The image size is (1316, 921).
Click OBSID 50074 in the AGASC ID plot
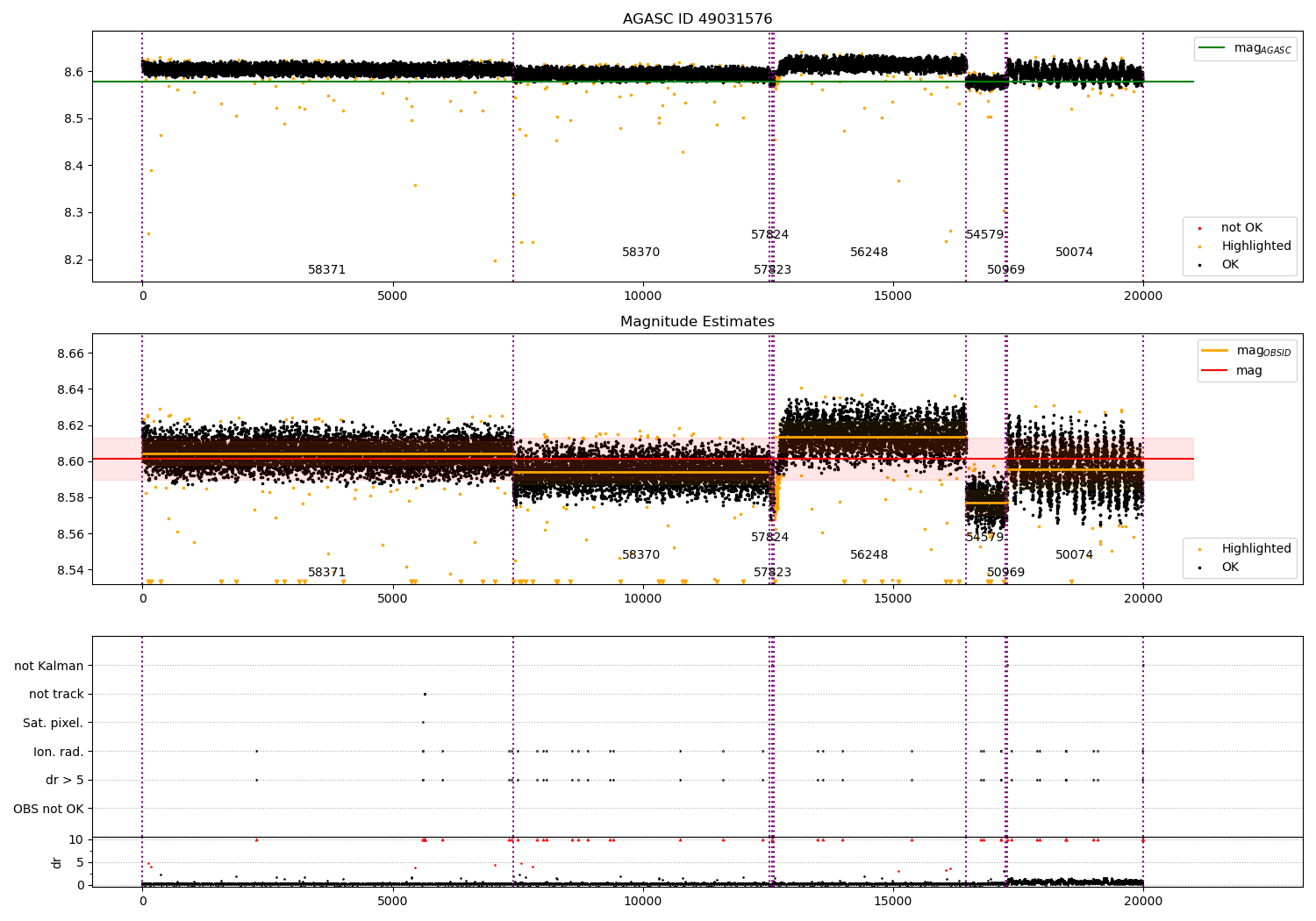pos(1075,253)
